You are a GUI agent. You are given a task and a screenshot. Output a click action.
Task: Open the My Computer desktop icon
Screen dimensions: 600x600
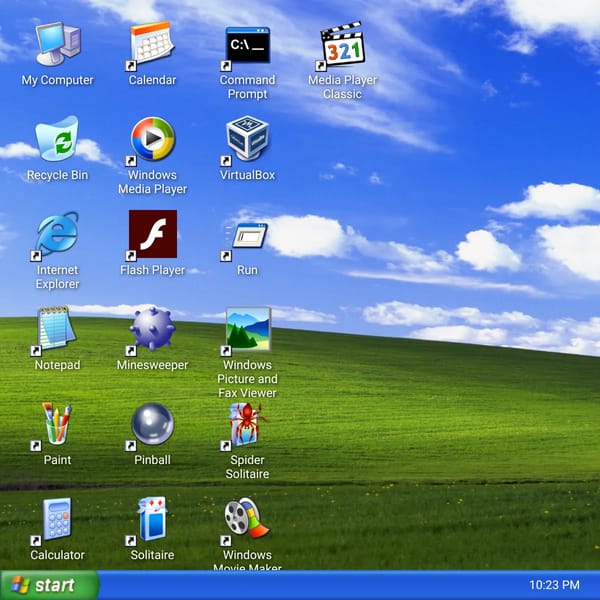pos(57,44)
